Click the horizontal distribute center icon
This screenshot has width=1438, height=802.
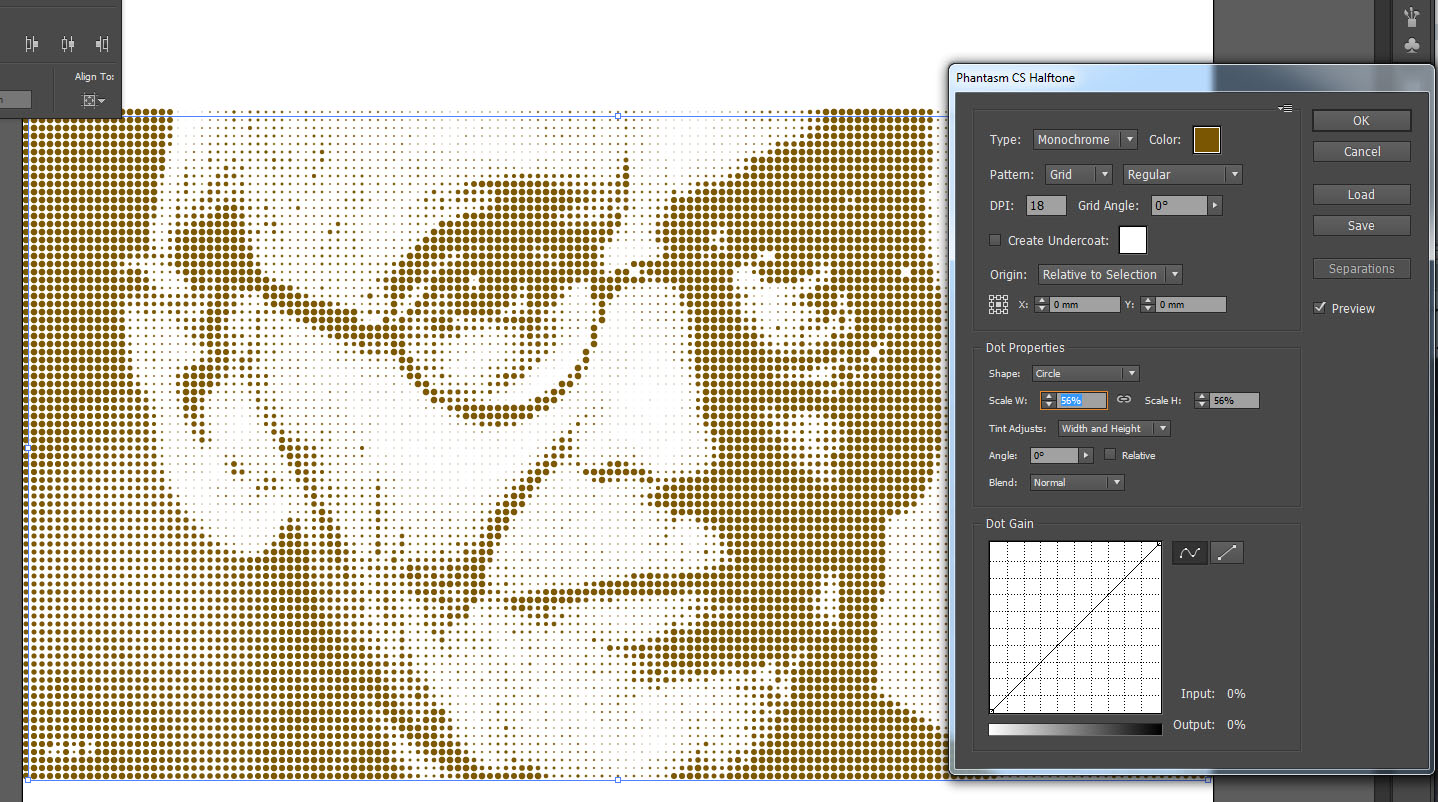coord(67,44)
